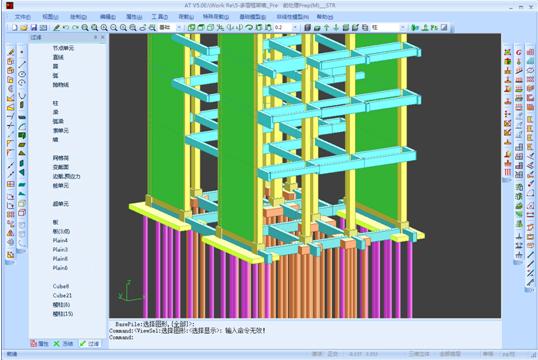
Task: Click the first zoom magnifier icon
Action: (85, 27)
